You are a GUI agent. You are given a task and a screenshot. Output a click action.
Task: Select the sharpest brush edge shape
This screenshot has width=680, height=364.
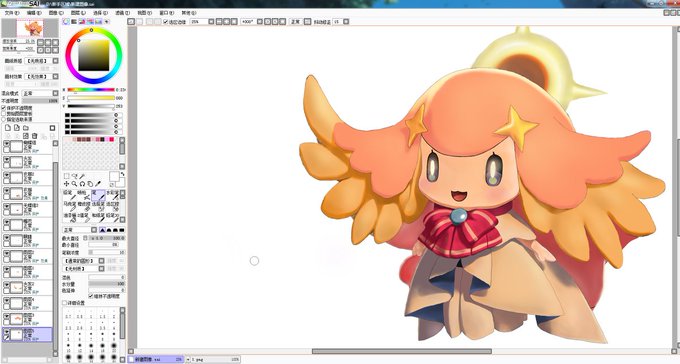click(x=103, y=230)
